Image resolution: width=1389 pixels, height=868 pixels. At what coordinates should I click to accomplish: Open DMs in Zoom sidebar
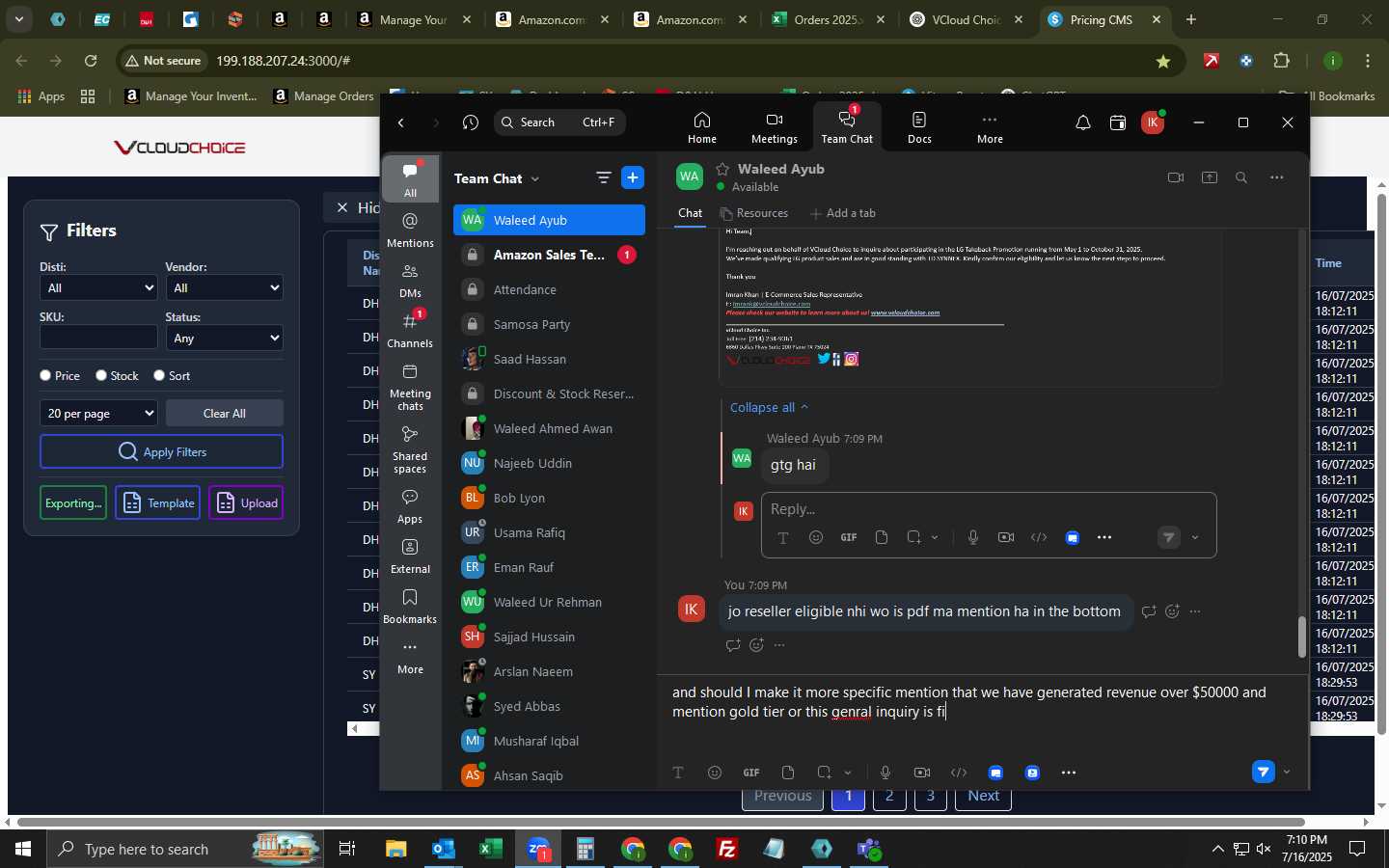tap(410, 281)
